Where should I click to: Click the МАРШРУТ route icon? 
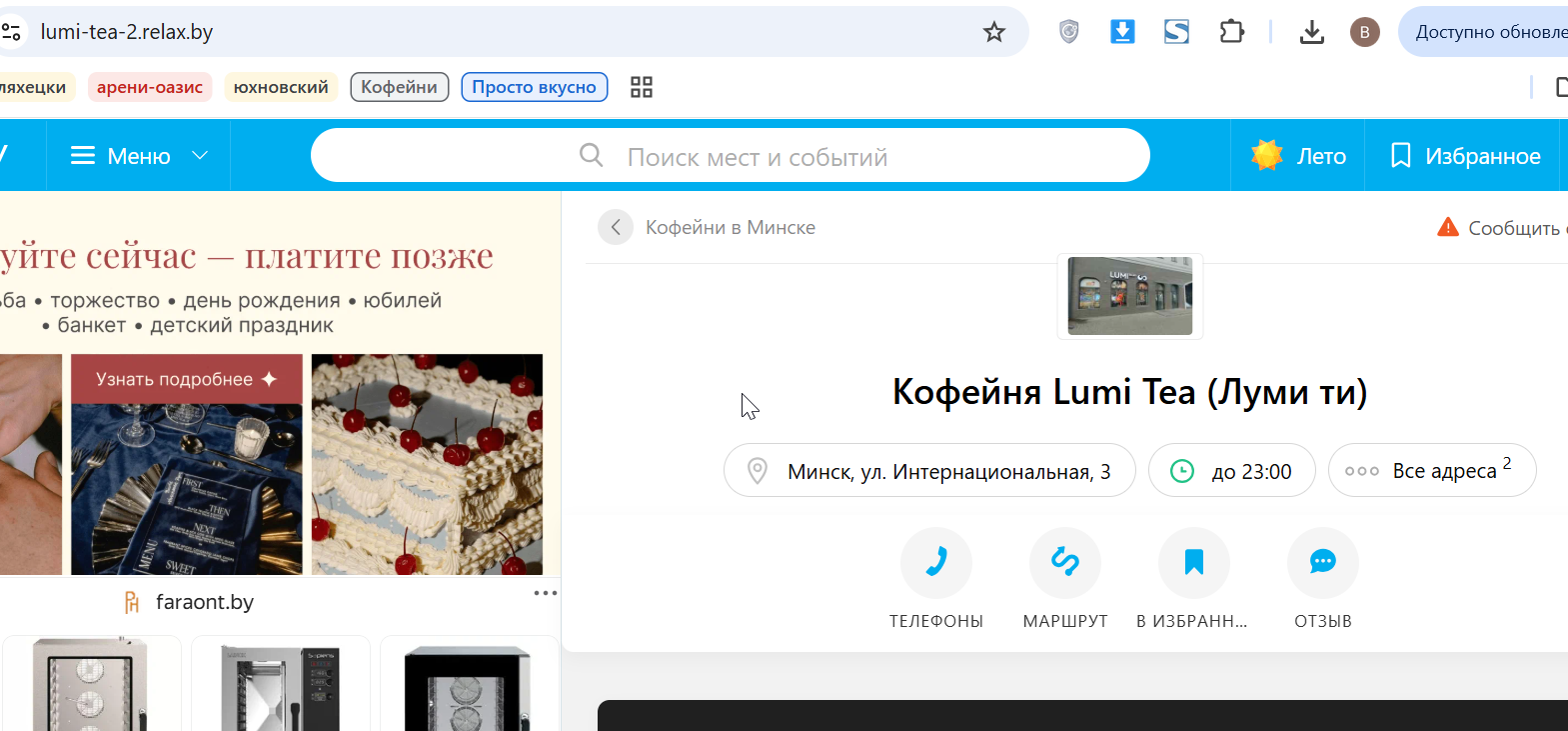[x=1065, y=563]
